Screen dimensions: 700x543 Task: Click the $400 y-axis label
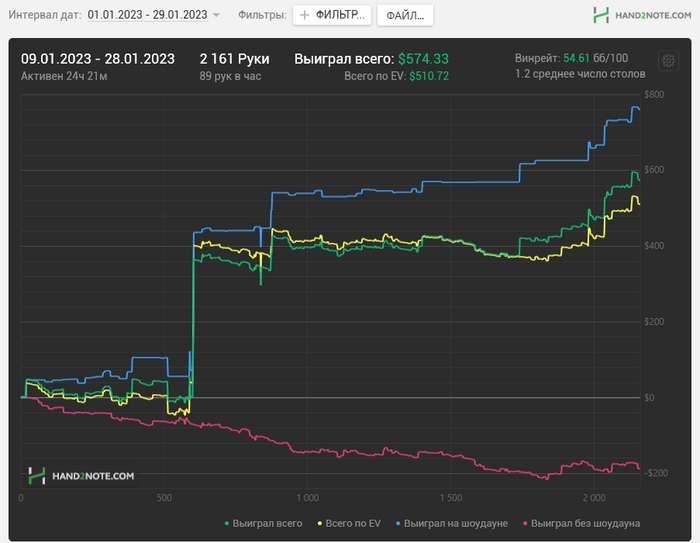pos(654,246)
